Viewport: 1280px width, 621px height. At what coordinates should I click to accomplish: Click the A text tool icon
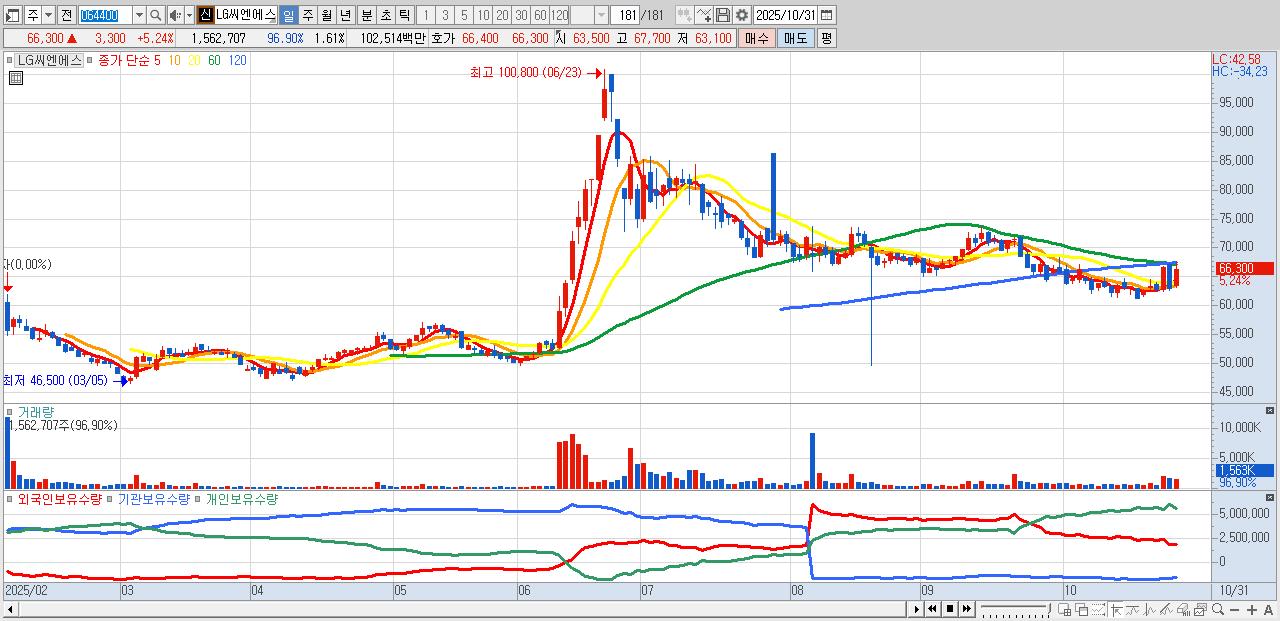pyautogui.click(x=1268, y=609)
